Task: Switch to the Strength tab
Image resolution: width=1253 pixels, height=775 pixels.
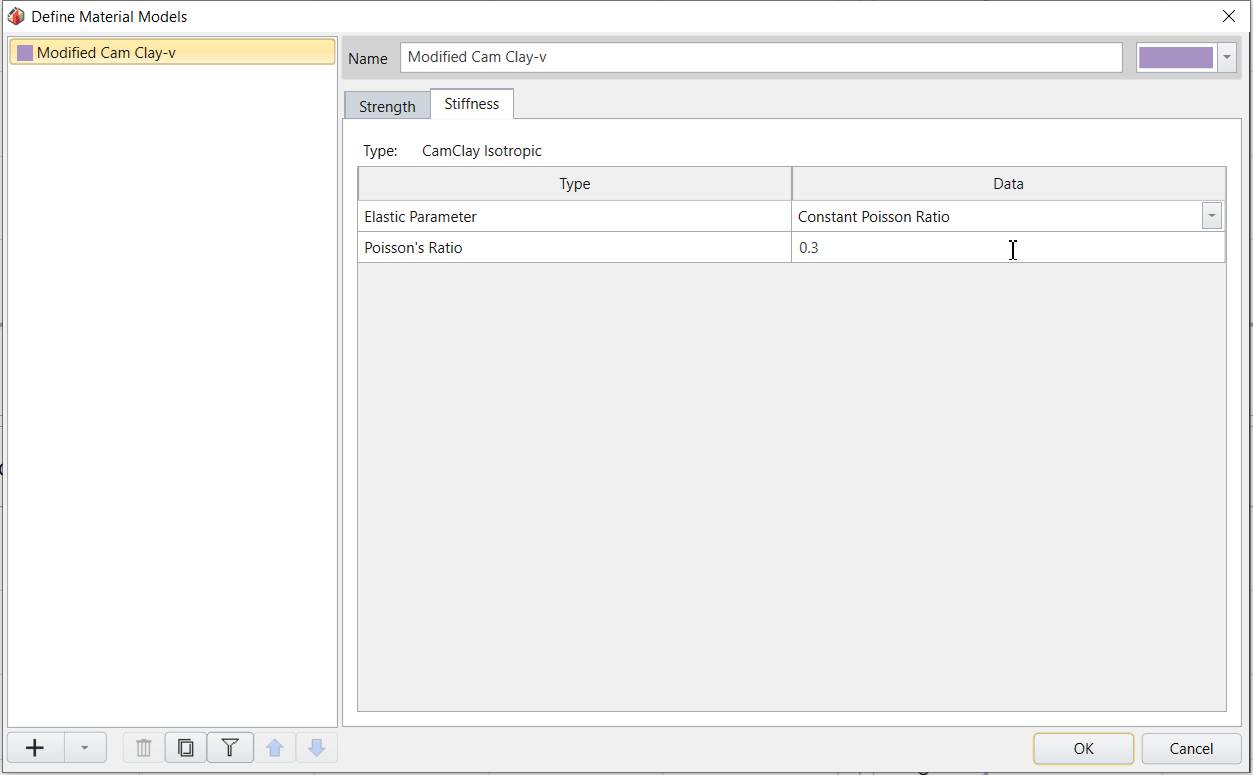Action: click(x=387, y=106)
